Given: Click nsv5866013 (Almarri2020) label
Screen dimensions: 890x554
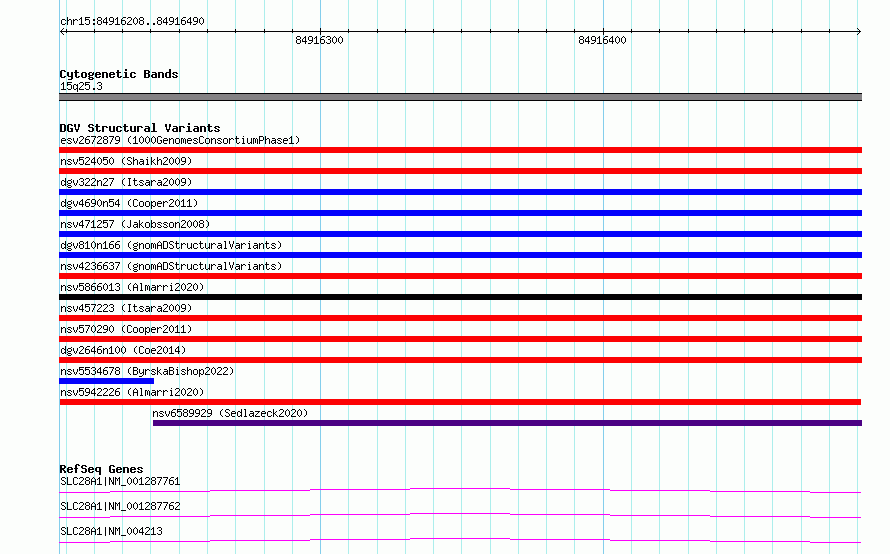Looking at the screenshot, I should pyautogui.click(x=132, y=287).
